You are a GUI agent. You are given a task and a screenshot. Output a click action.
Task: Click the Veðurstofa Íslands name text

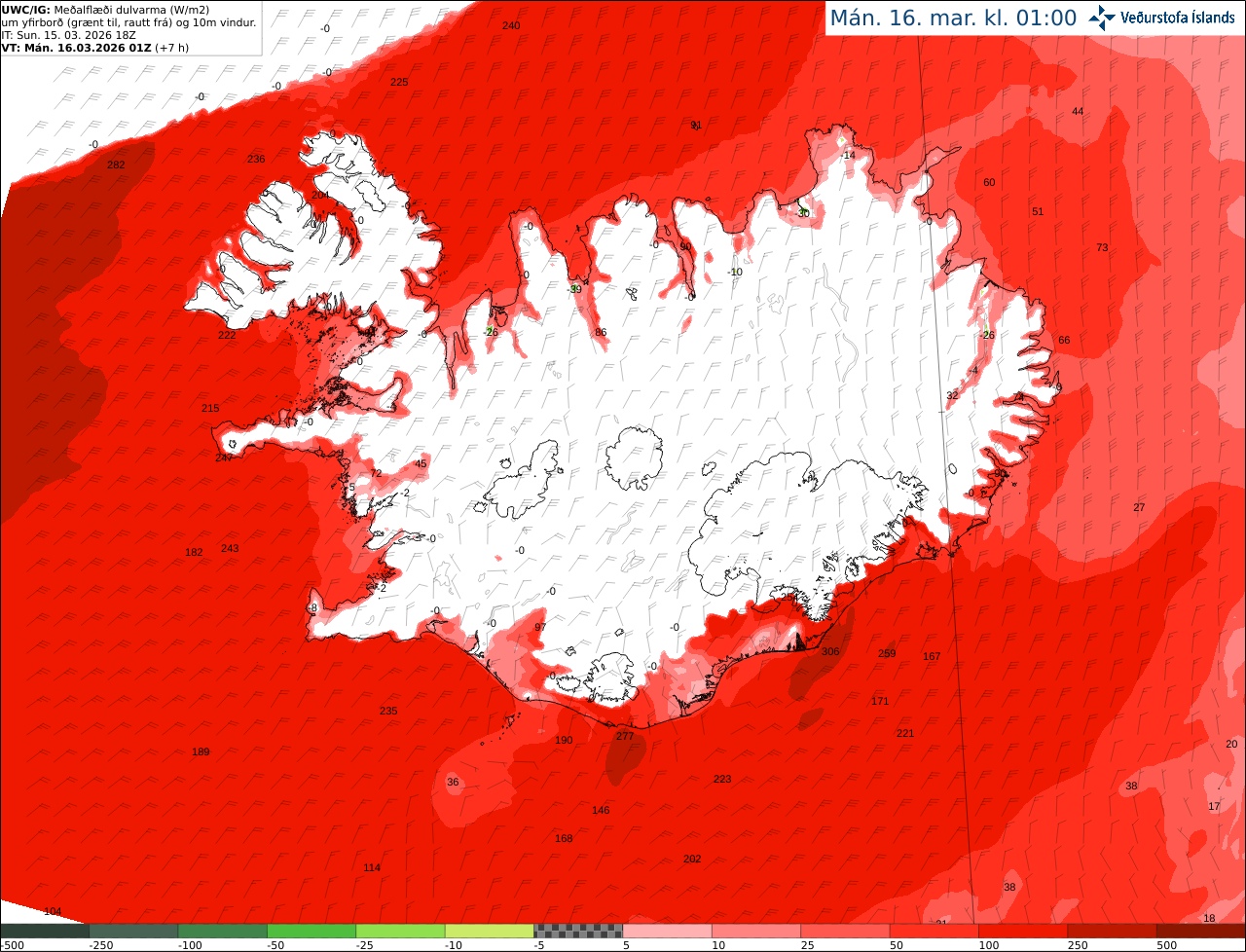(x=1178, y=18)
